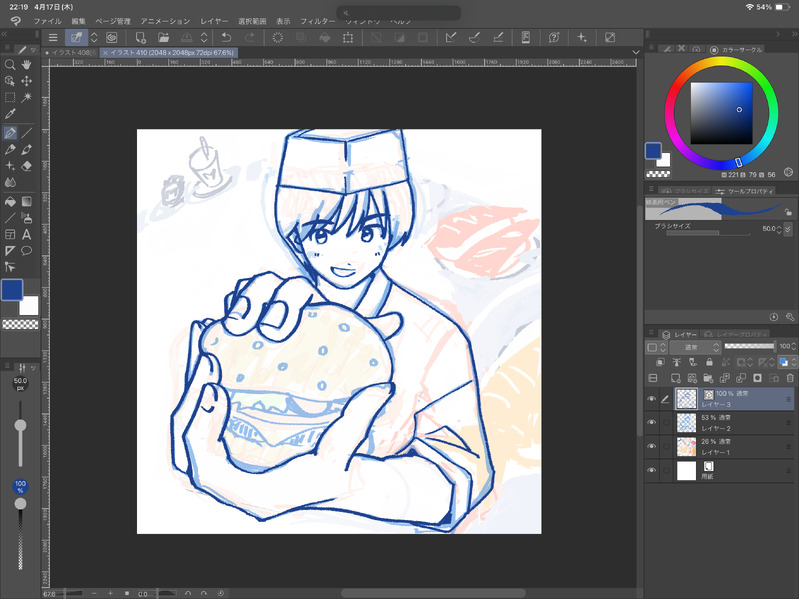799x599 pixels.
Task: Tick the checkbox beside レイヤー 1
Action: pos(666,446)
